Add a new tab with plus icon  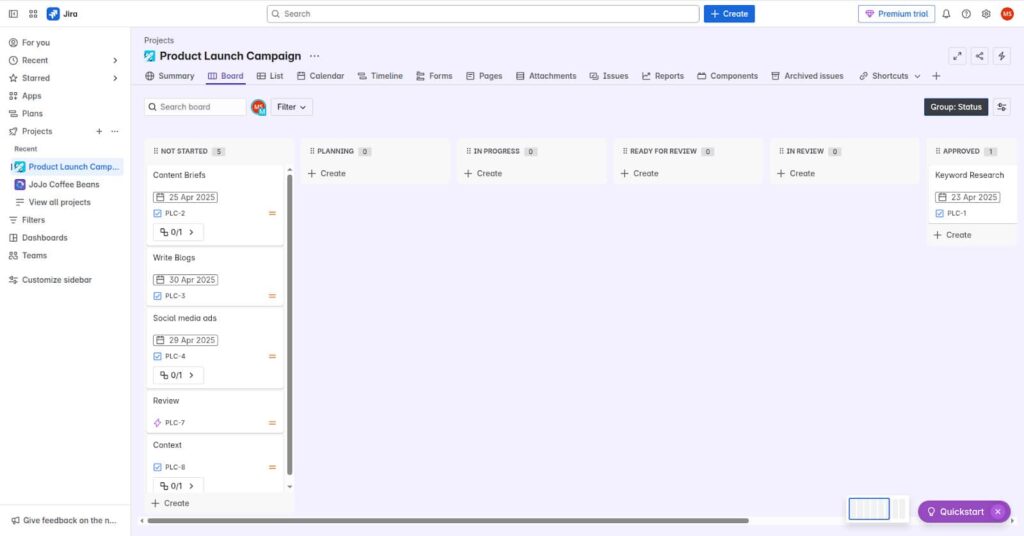pyautogui.click(x=936, y=76)
